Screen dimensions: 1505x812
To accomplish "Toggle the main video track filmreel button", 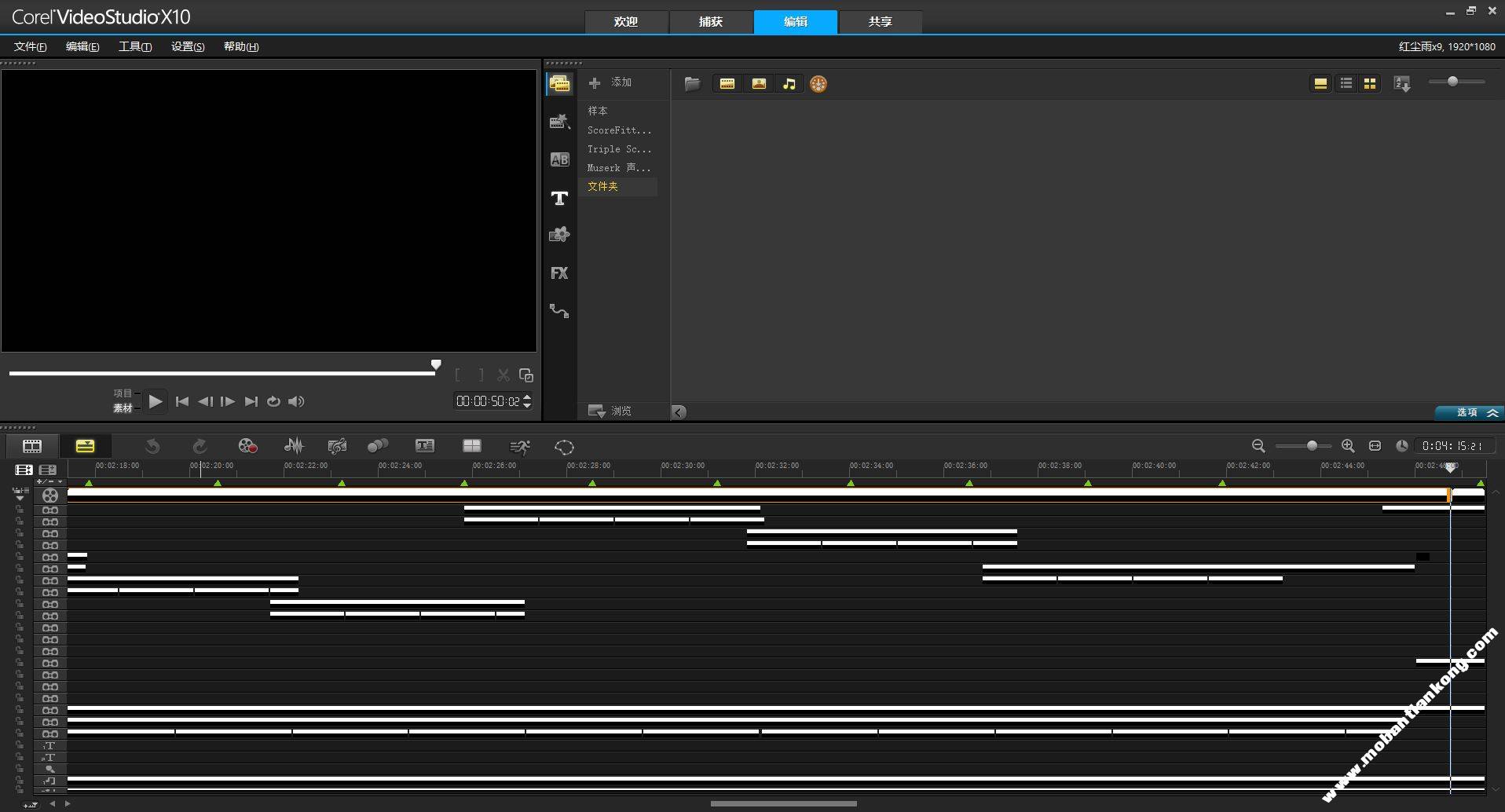I will [x=50, y=496].
